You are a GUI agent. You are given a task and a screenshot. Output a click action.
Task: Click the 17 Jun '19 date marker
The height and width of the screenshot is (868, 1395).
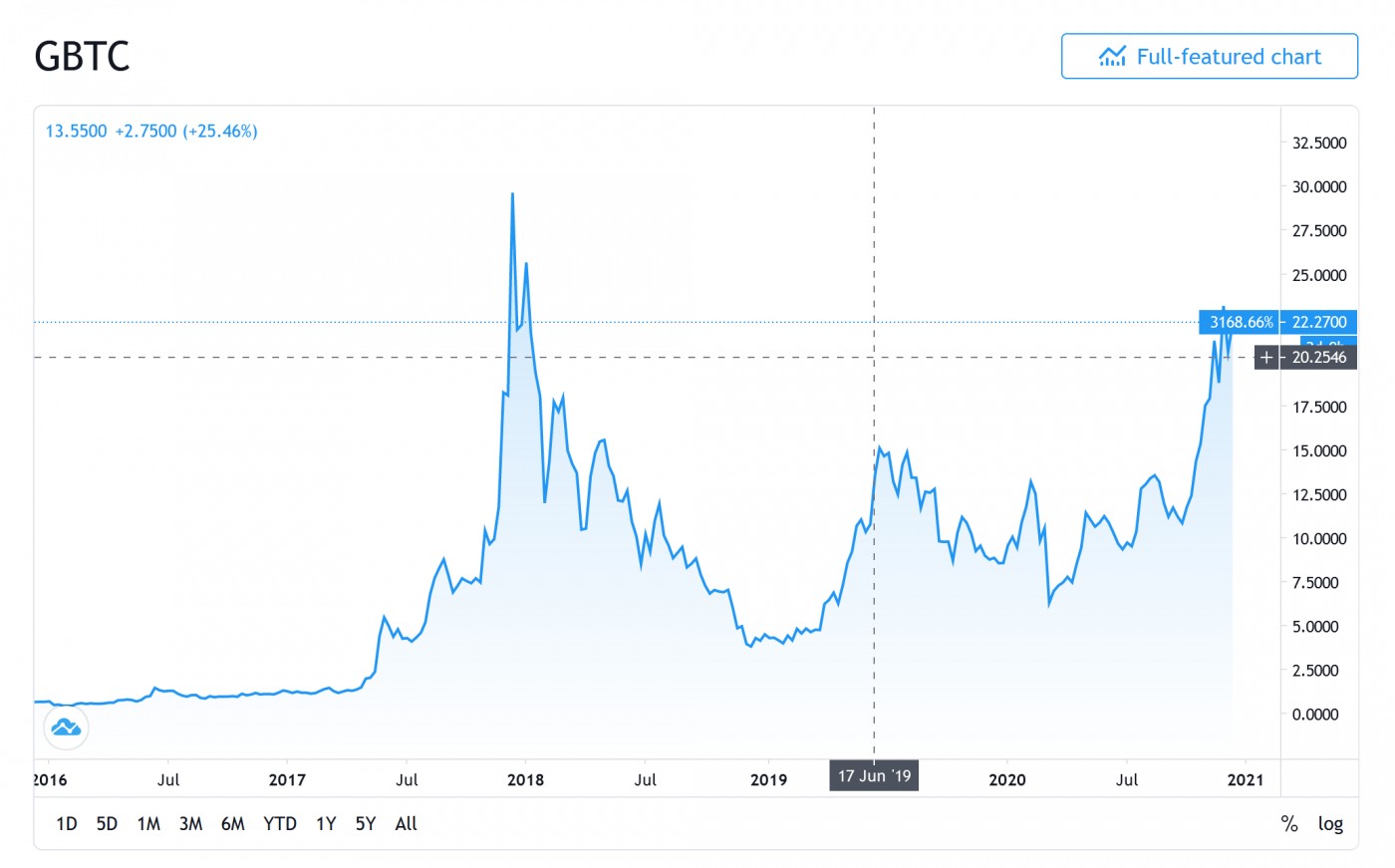click(x=874, y=775)
